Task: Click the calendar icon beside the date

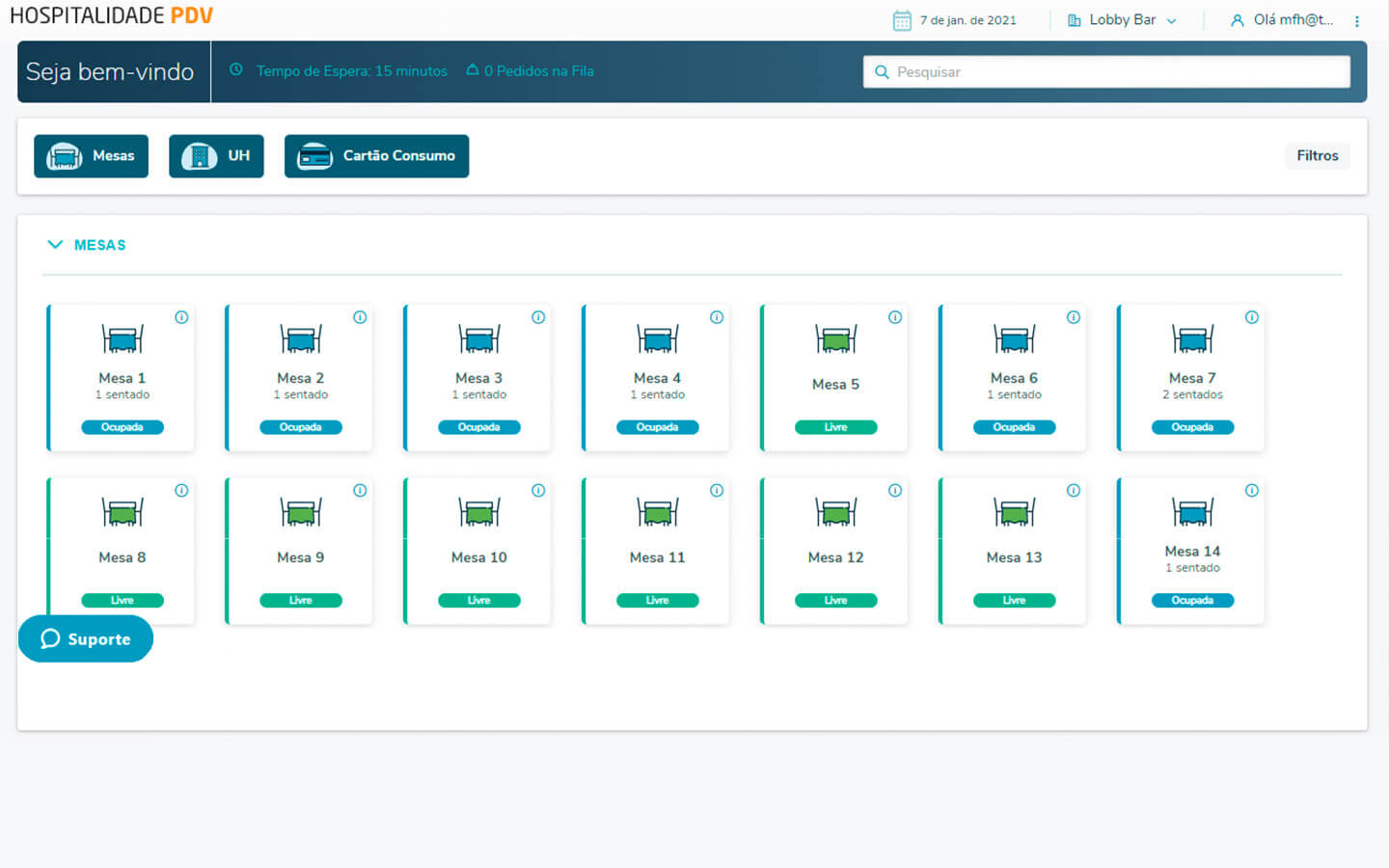Action: click(x=902, y=20)
